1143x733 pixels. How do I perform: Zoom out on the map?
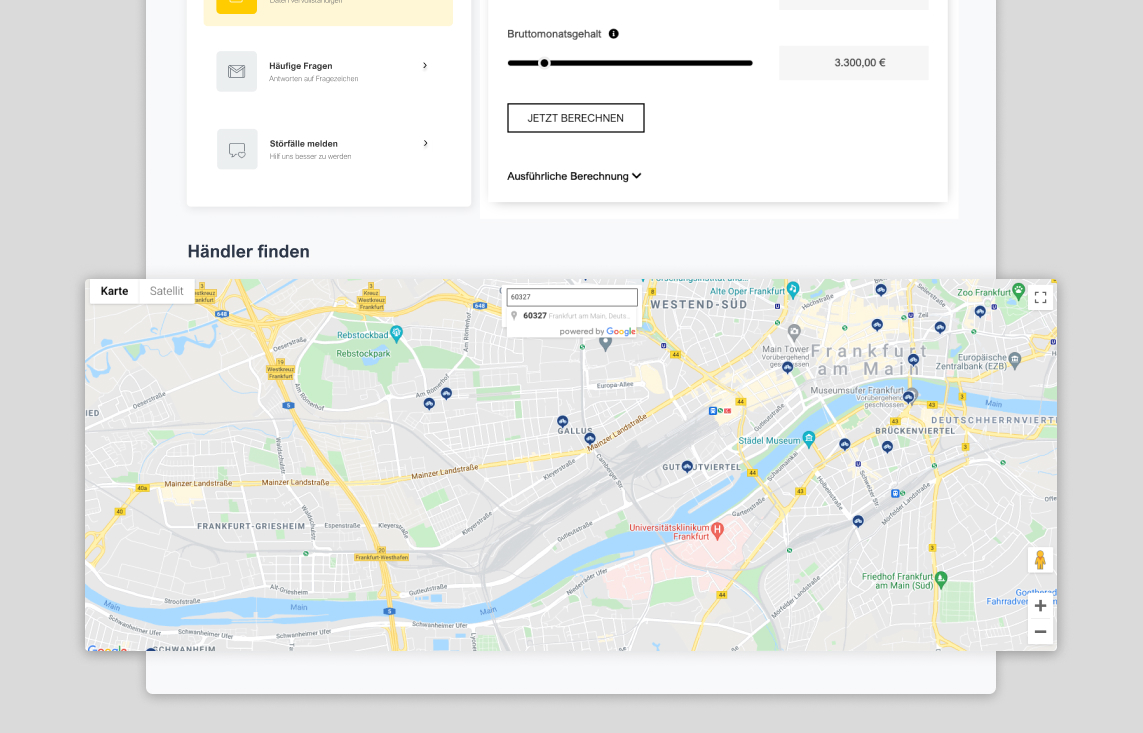(x=1040, y=632)
